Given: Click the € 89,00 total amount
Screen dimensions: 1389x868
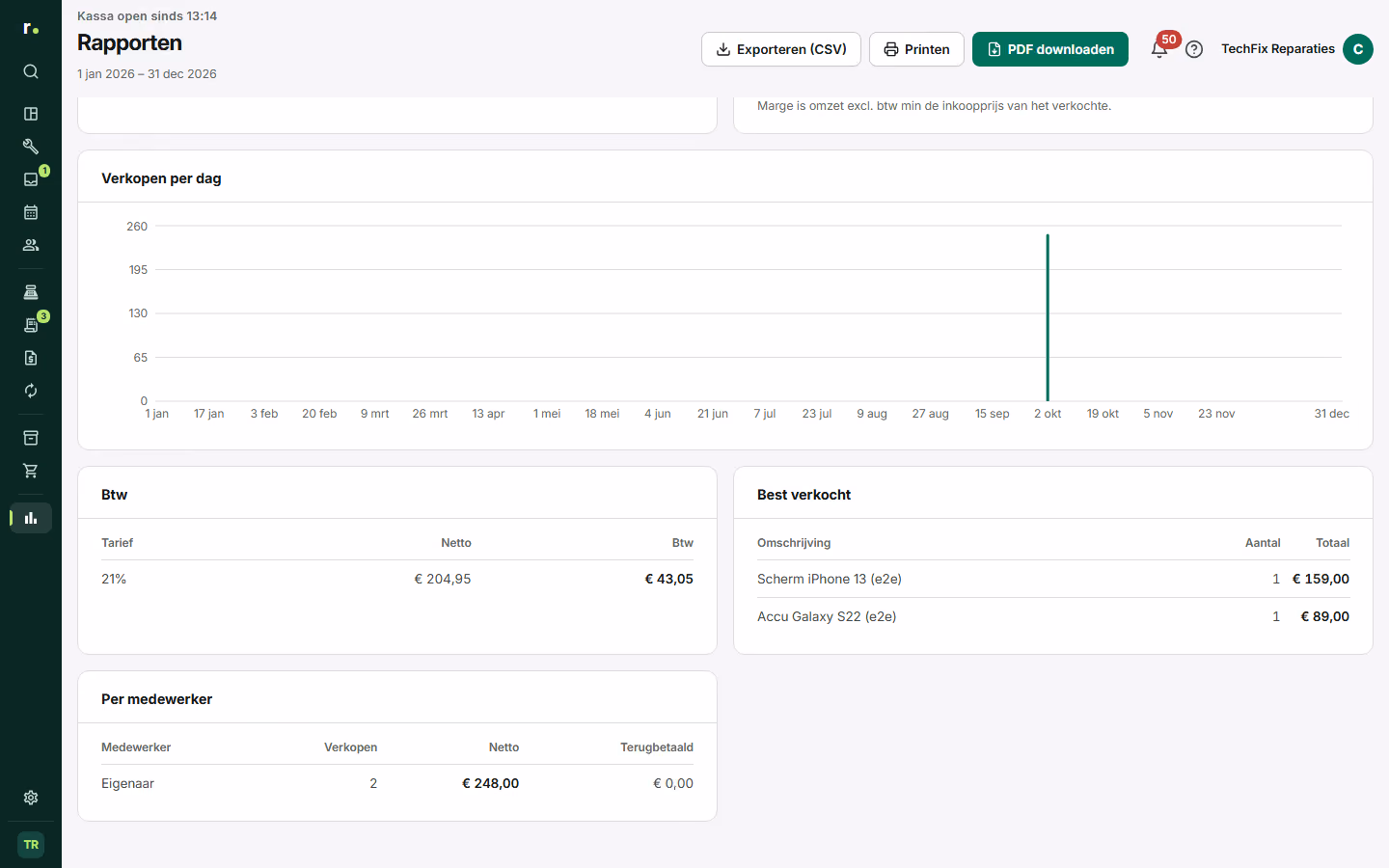Looking at the screenshot, I should click(1325, 616).
